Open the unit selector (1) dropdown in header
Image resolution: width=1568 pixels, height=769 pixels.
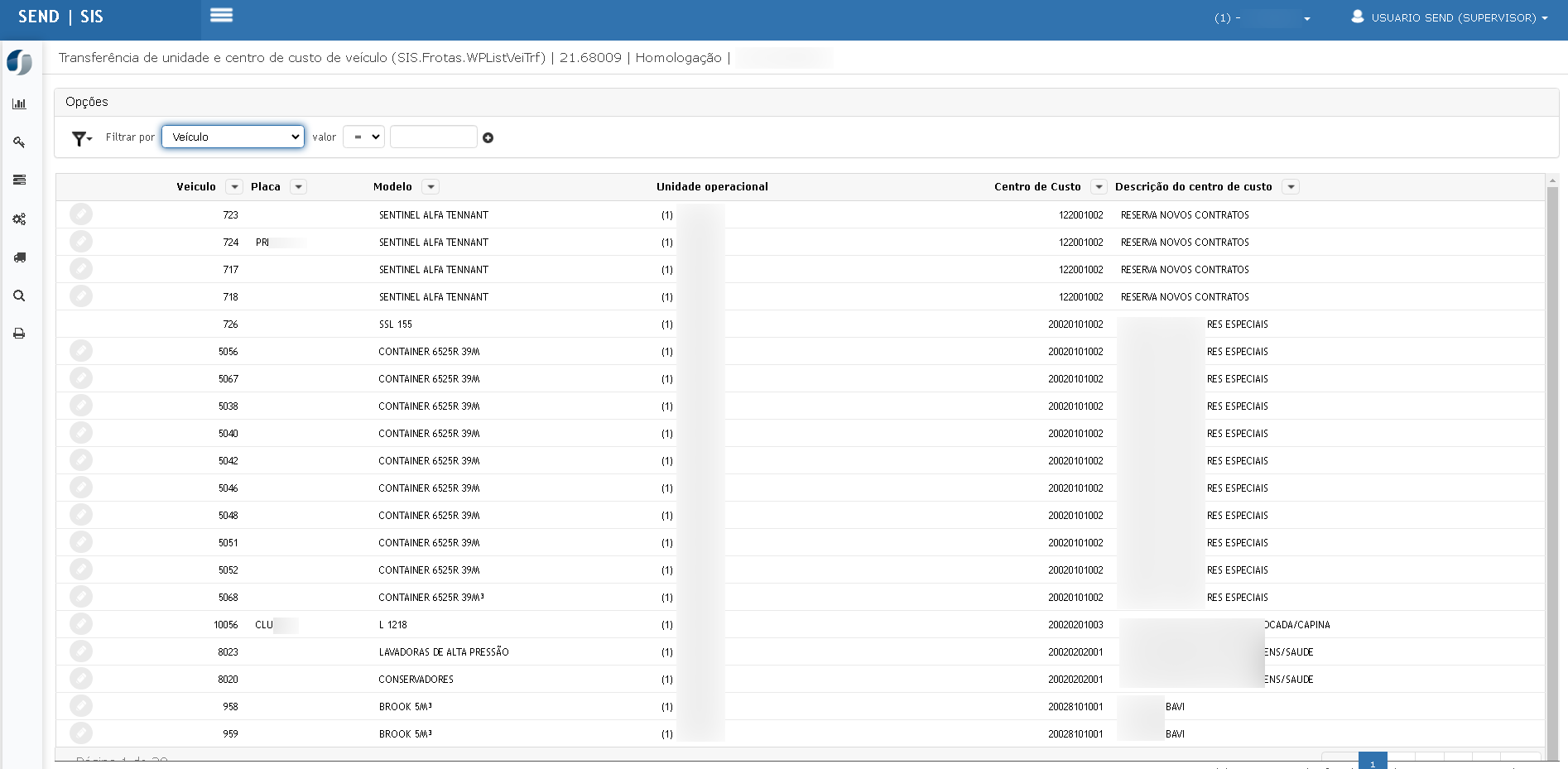point(1263,18)
